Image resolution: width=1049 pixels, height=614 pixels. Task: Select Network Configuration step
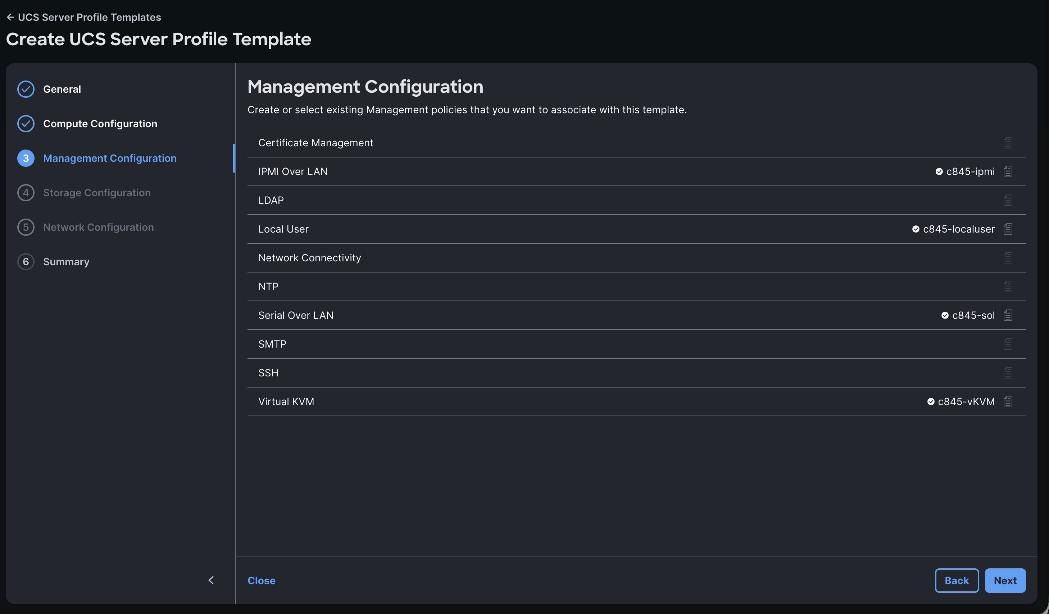point(98,227)
